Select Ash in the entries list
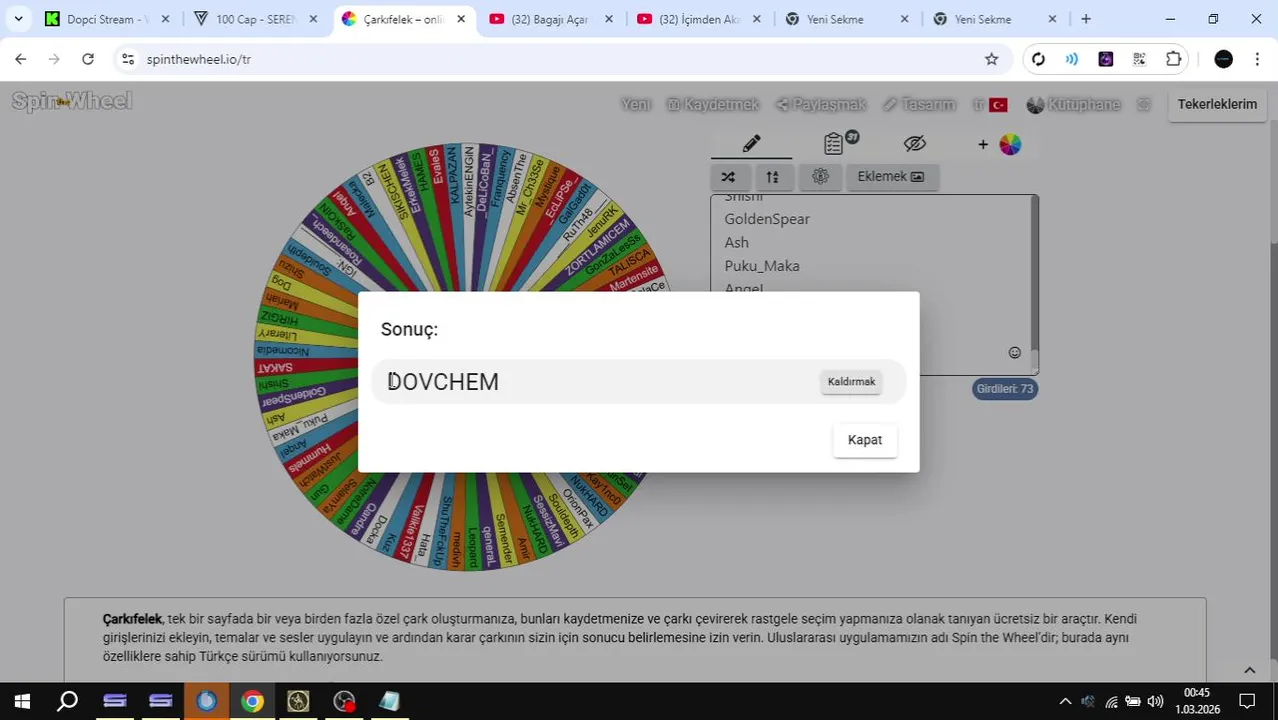This screenshot has height=720, width=1278. pos(736,242)
